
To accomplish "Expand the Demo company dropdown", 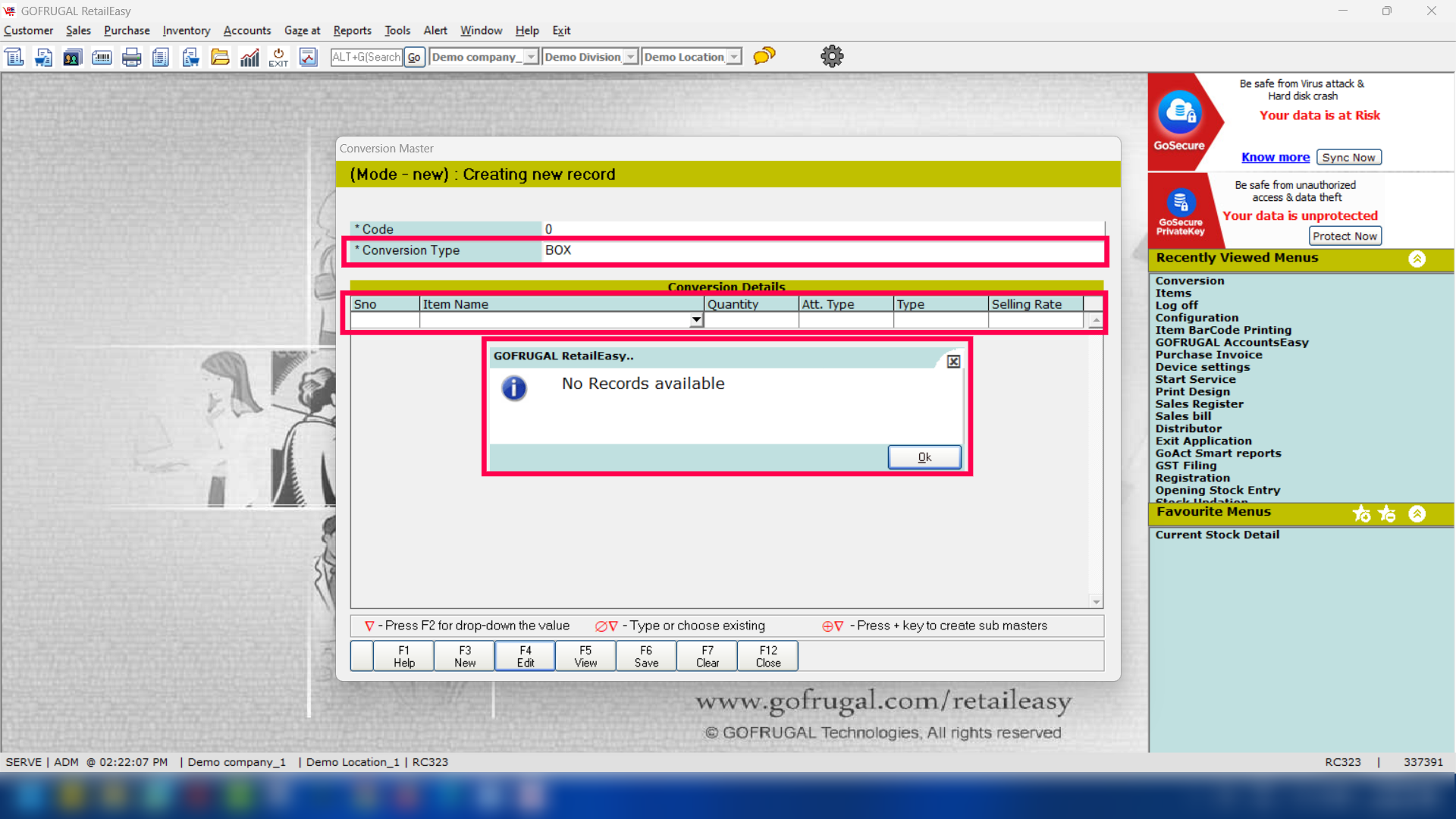I will pyautogui.click(x=531, y=57).
